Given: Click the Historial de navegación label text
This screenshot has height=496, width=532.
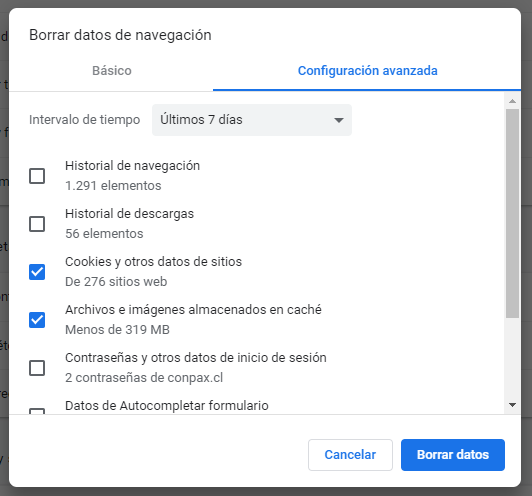Looking at the screenshot, I should 132,166.
